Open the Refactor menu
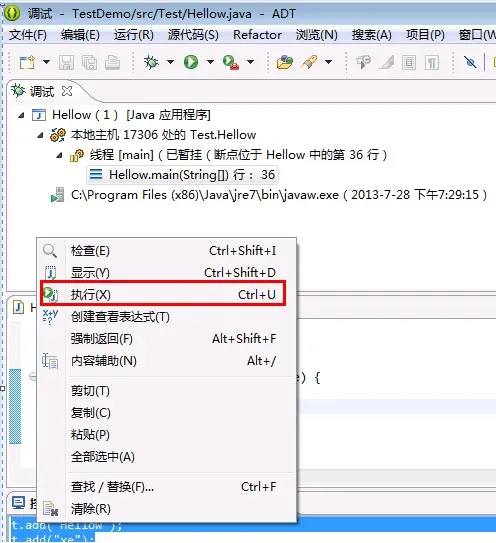496x543 pixels. pyautogui.click(x=257, y=35)
